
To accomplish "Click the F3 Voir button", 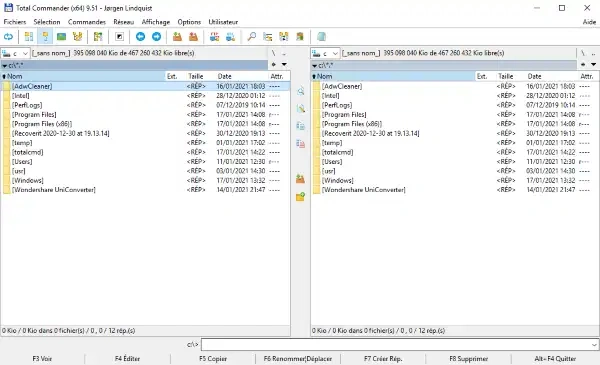I will (x=42, y=359).
